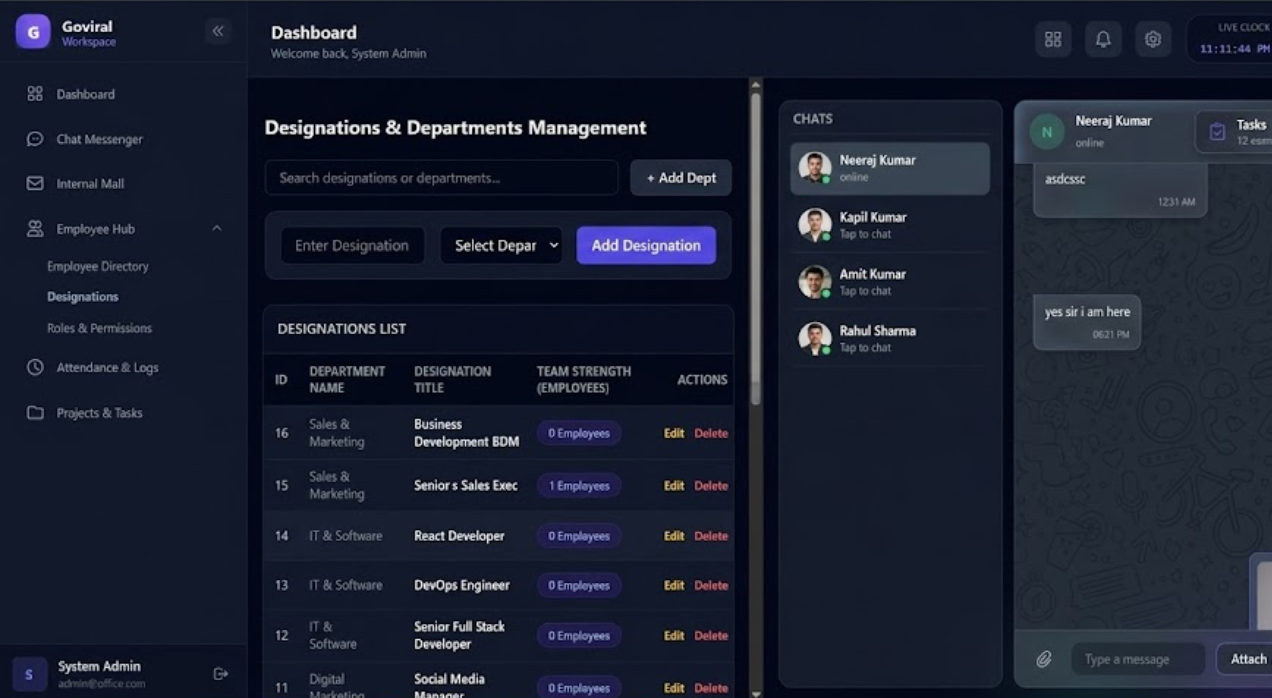Screen dimensions: 1272x698
Task: Edit the Business Development BDM designation
Action: click(x=674, y=433)
